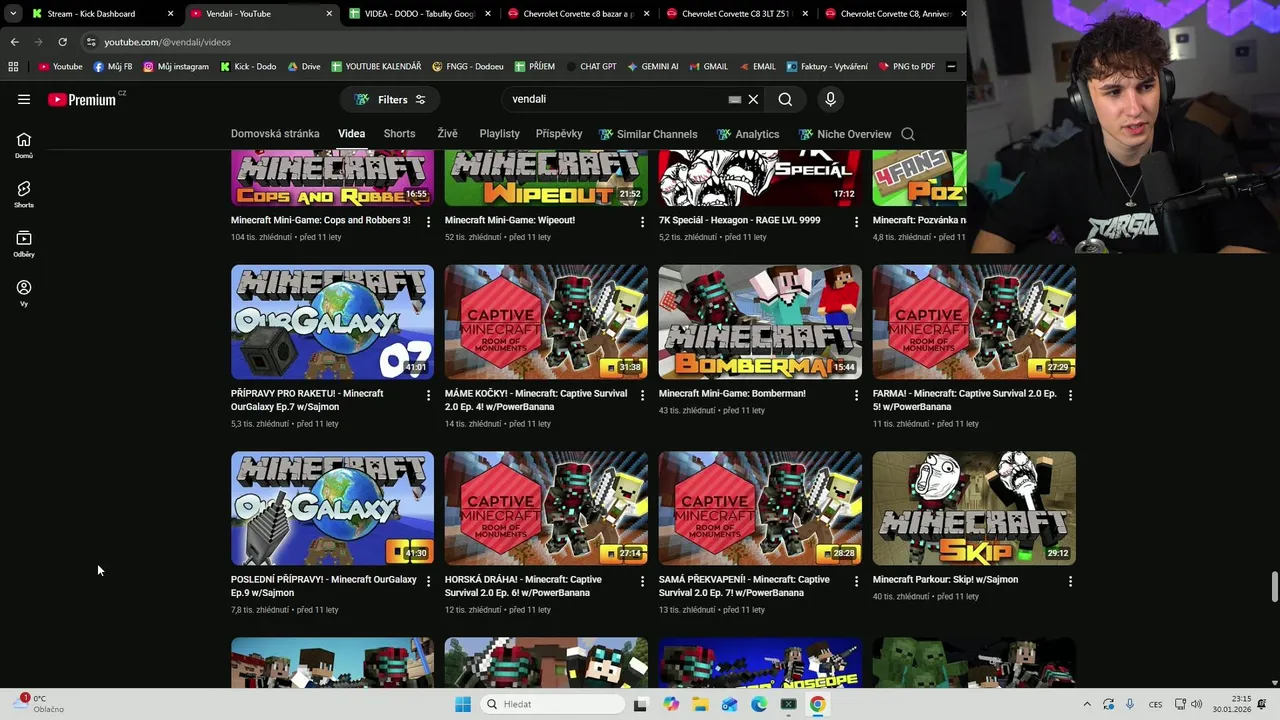Open the GEMINI AI bookmark

point(653,67)
